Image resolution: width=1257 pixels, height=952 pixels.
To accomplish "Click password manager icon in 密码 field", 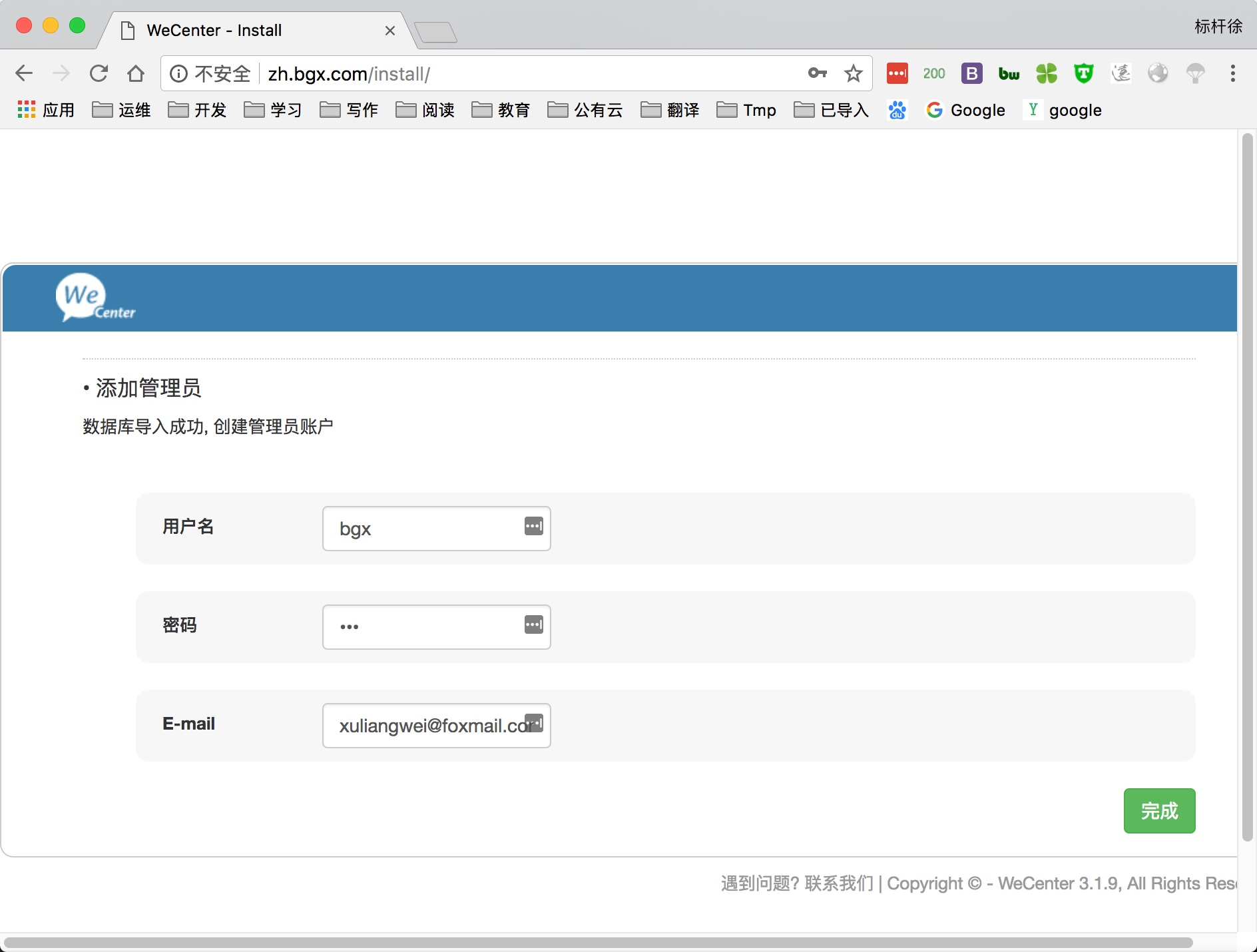I will (534, 624).
